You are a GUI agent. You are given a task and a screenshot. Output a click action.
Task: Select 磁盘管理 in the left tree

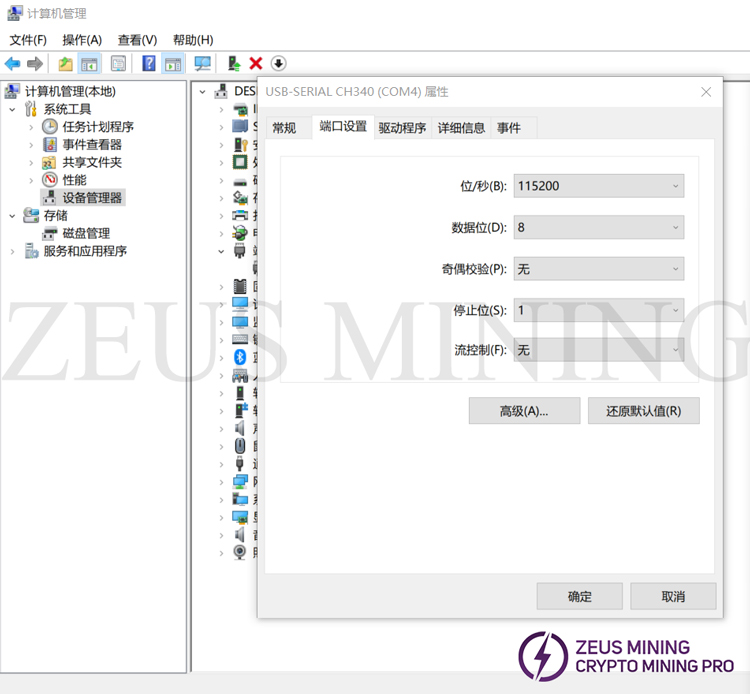tap(86, 233)
